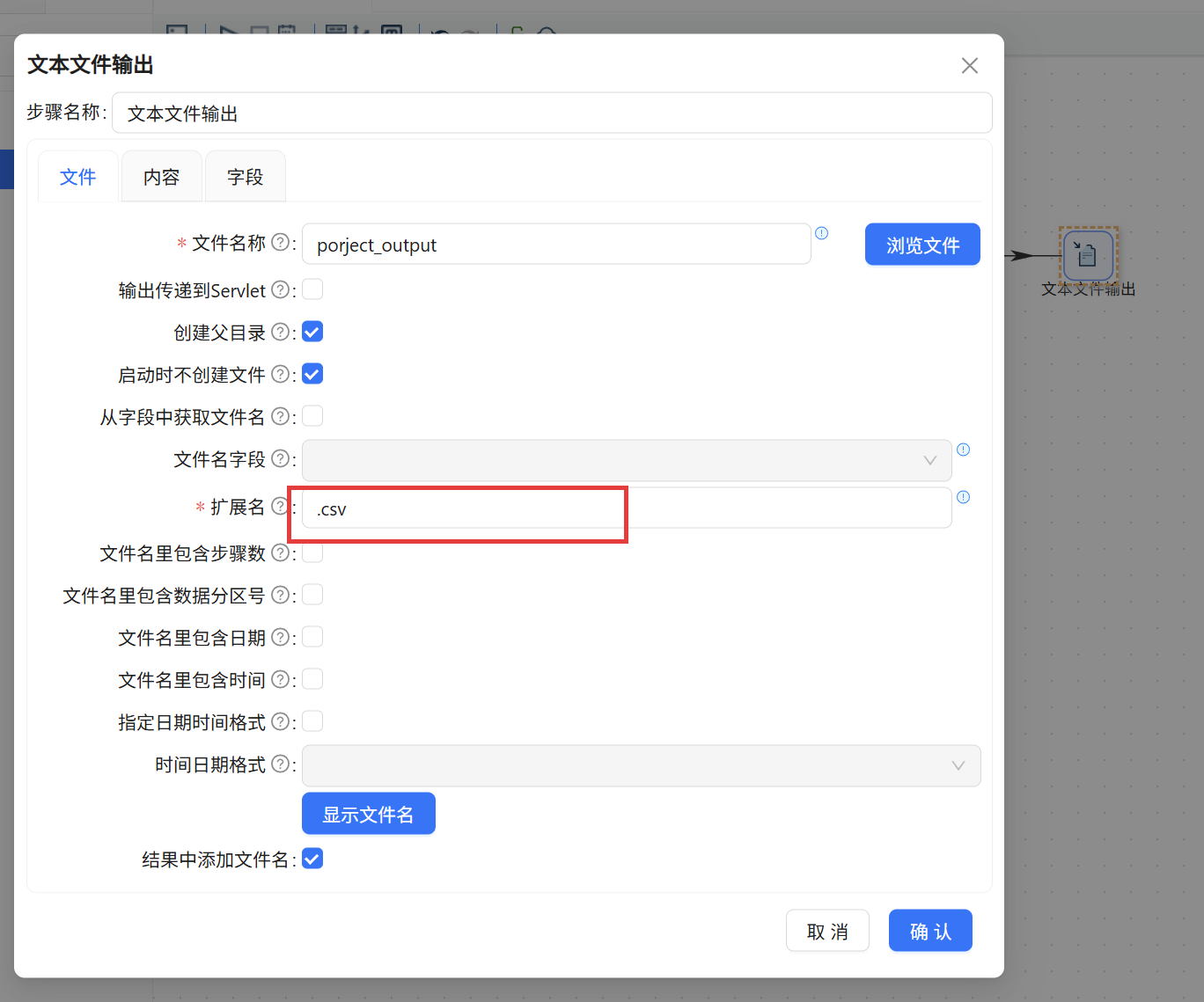Focus 扩展名 input showing .csv
The image size is (1204, 1002).
click(x=627, y=508)
